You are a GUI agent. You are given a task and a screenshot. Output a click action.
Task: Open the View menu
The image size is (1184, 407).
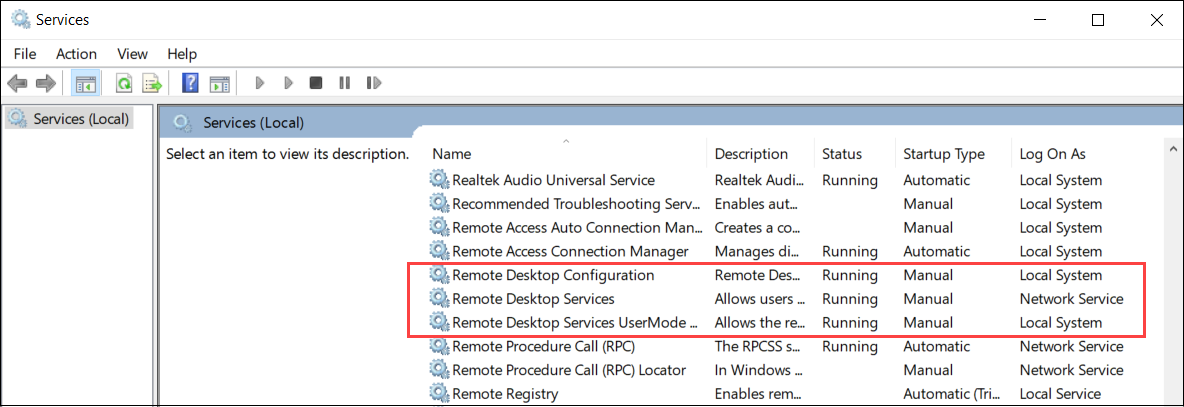click(x=132, y=54)
